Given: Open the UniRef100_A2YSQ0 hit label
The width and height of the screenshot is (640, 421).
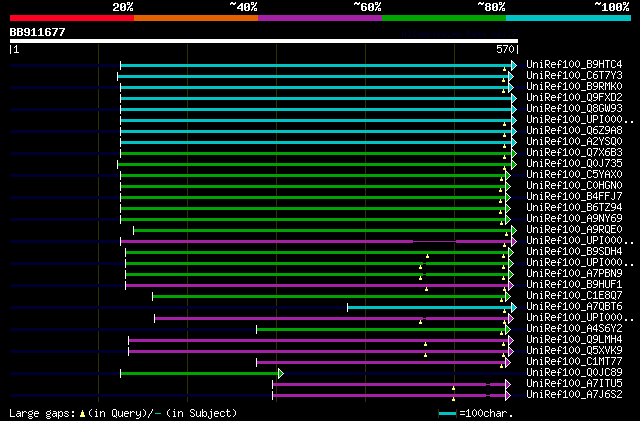Looking at the screenshot, I should 574,142.
